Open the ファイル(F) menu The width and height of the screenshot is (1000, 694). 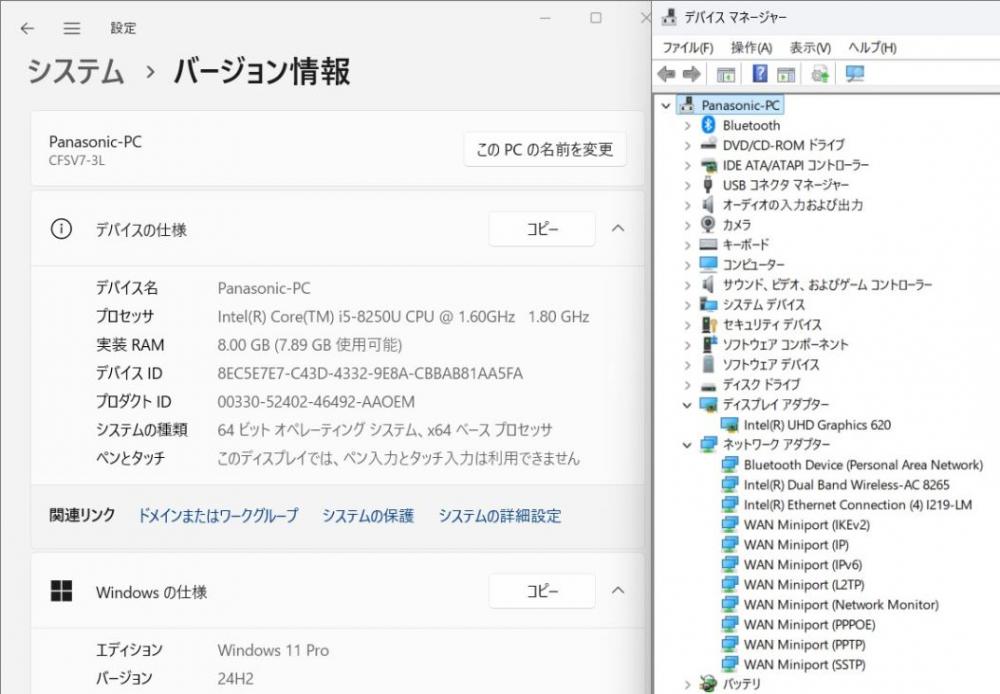(x=688, y=48)
